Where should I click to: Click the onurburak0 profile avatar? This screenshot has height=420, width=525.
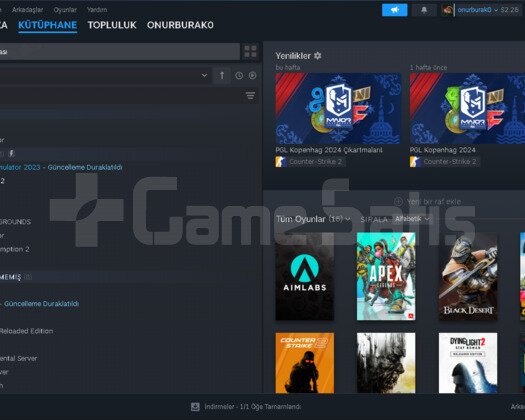pos(448,10)
